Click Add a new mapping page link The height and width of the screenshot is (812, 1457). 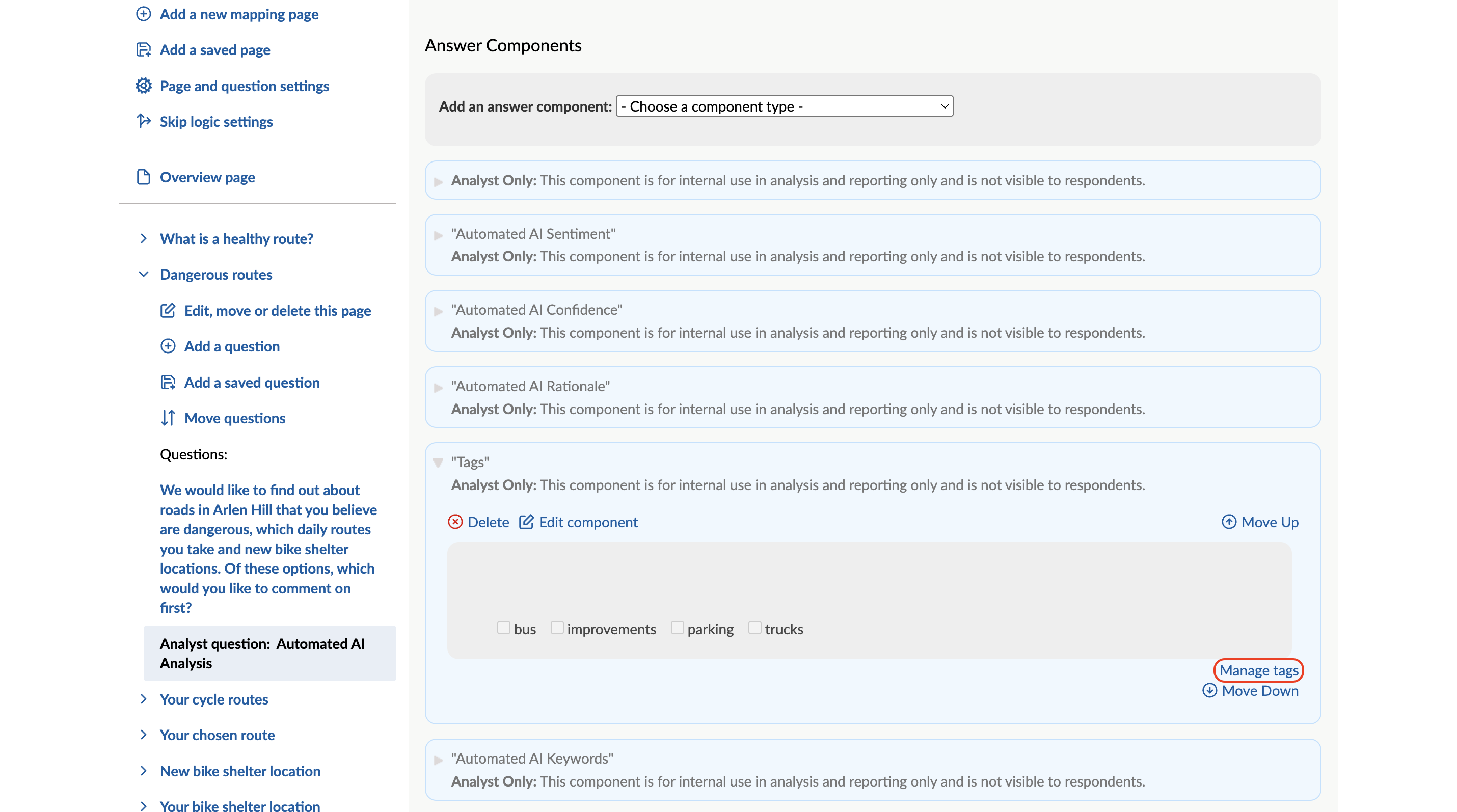click(239, 14)
